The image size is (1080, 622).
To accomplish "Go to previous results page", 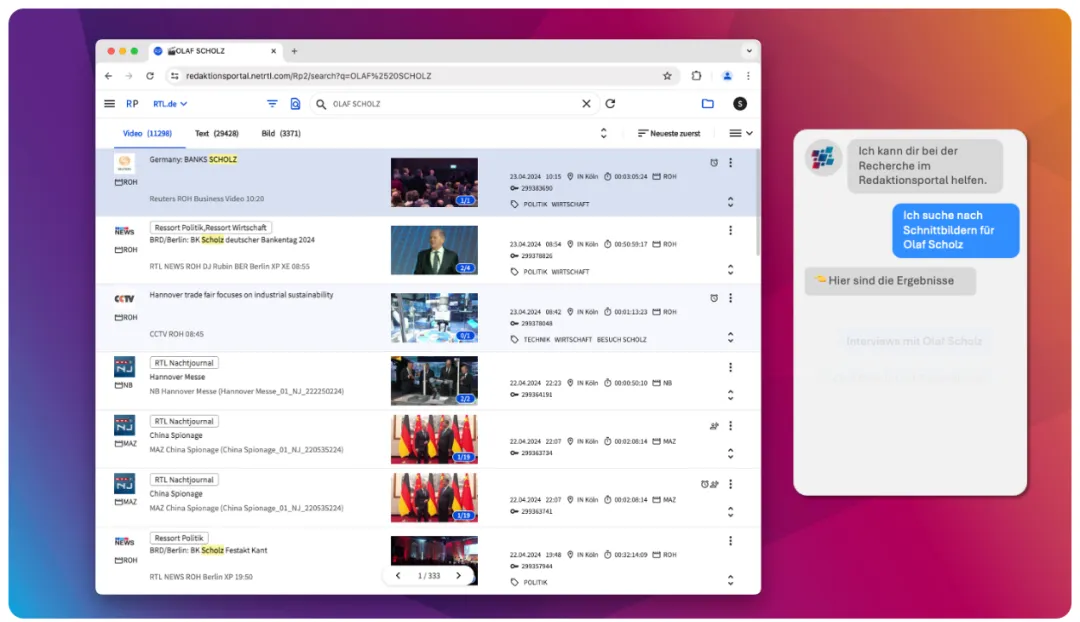I will [x=397, y=576].
